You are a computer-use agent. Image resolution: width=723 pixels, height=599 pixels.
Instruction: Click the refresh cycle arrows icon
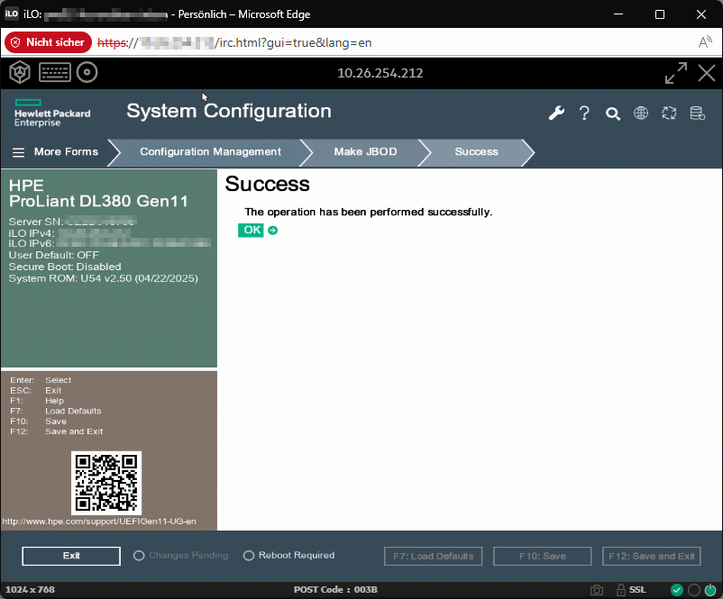tap(669, 113)
